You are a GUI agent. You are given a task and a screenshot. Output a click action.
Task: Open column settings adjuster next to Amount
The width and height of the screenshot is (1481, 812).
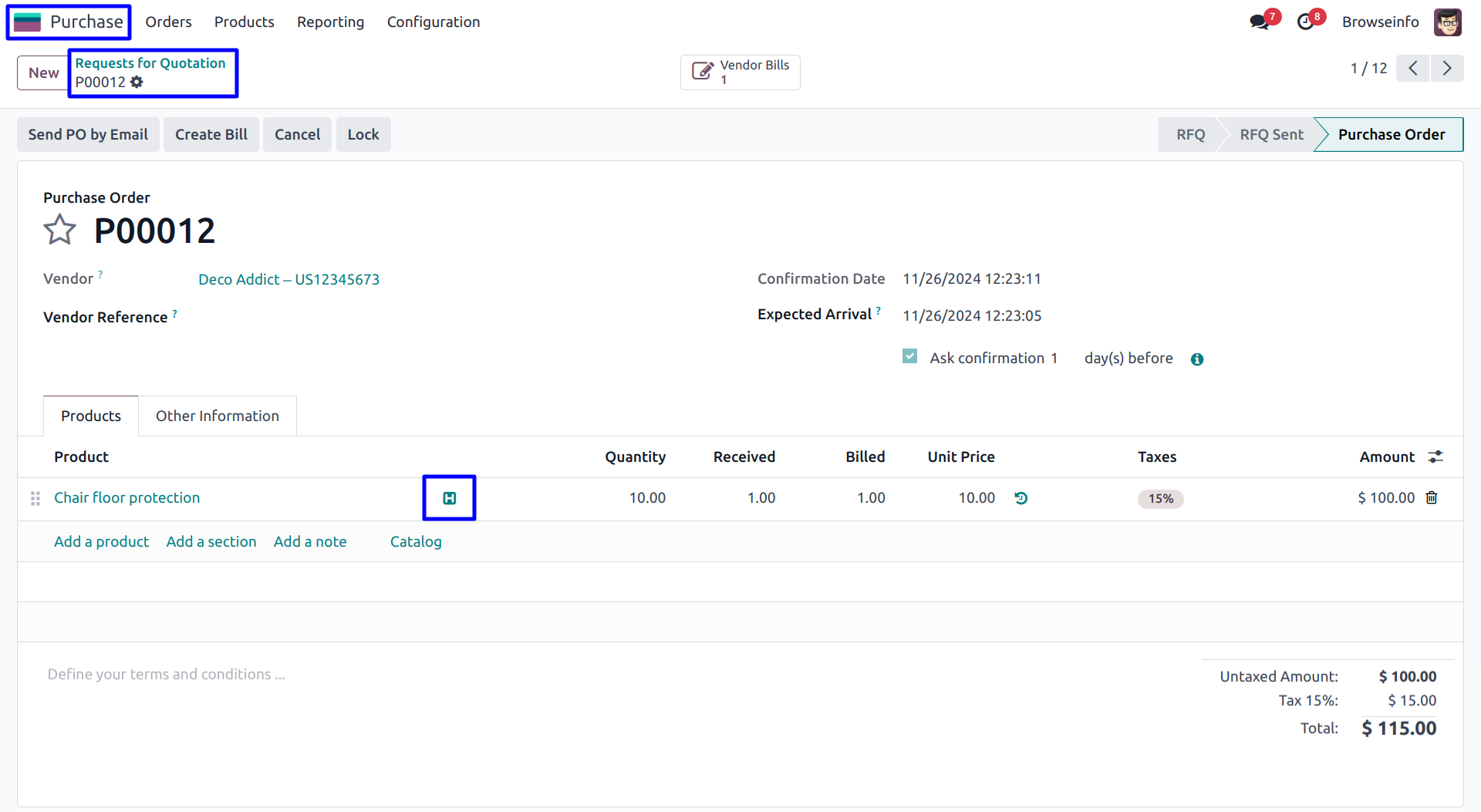pyautogui.click(x=1435, y=457)
